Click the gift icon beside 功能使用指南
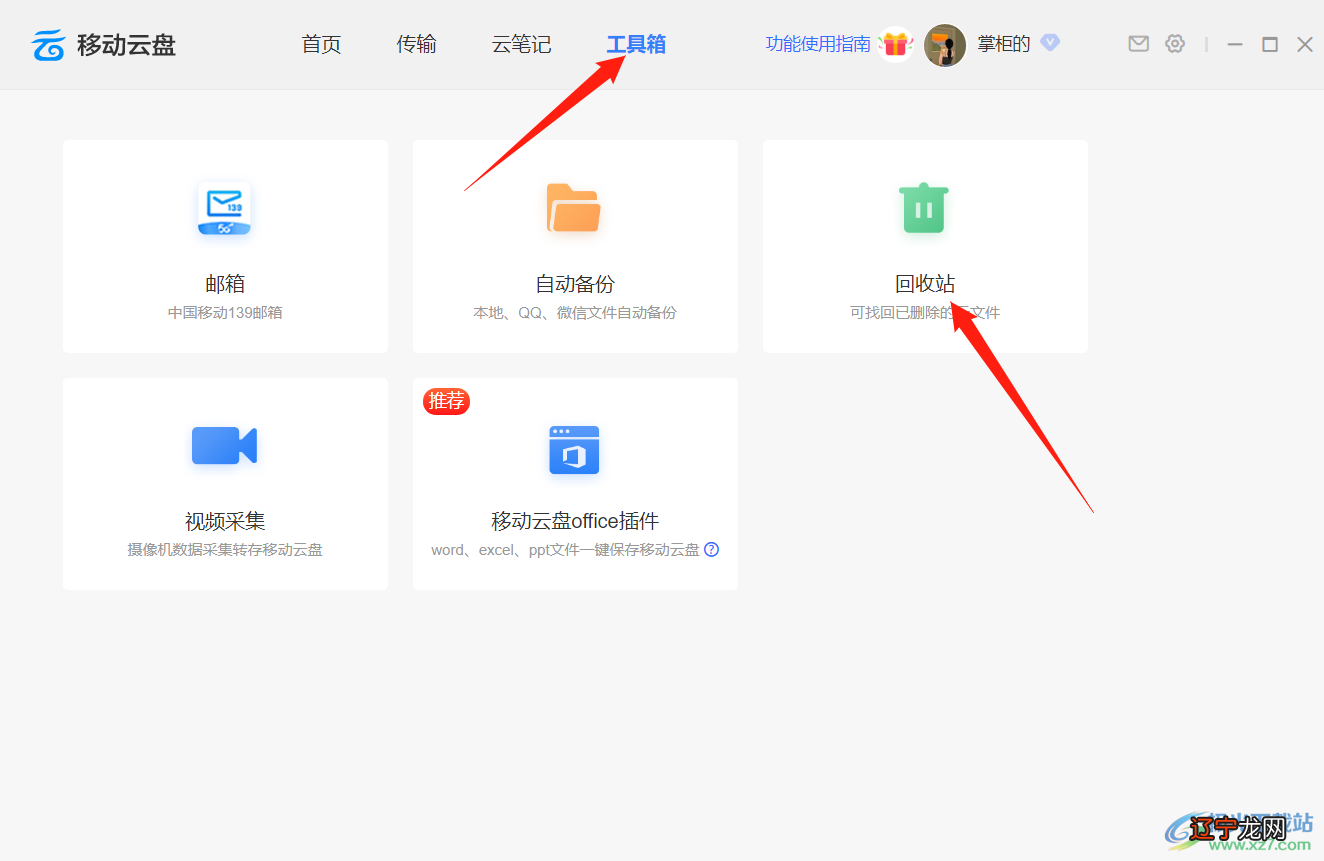The height and width of the screenshot is (861, 1324). point(895,44)
